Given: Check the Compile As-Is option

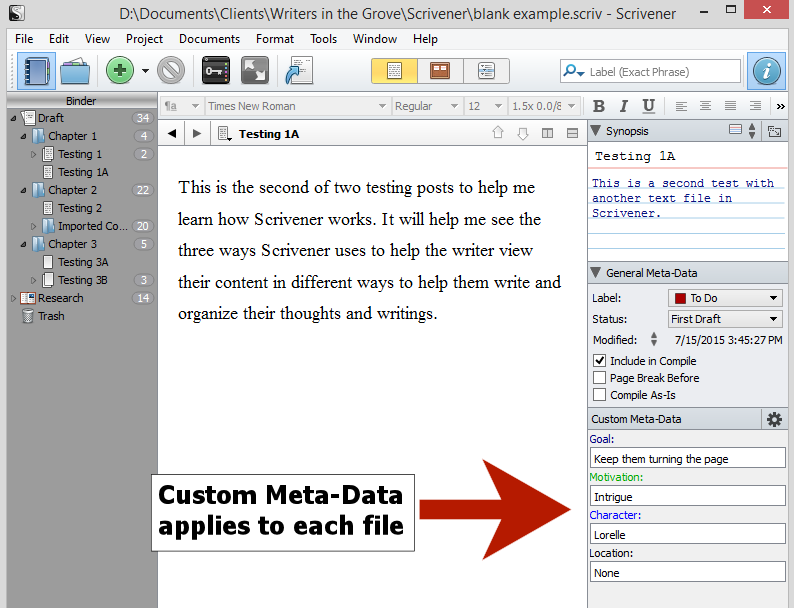Looking at the screenshot, I should pos(599,395).
